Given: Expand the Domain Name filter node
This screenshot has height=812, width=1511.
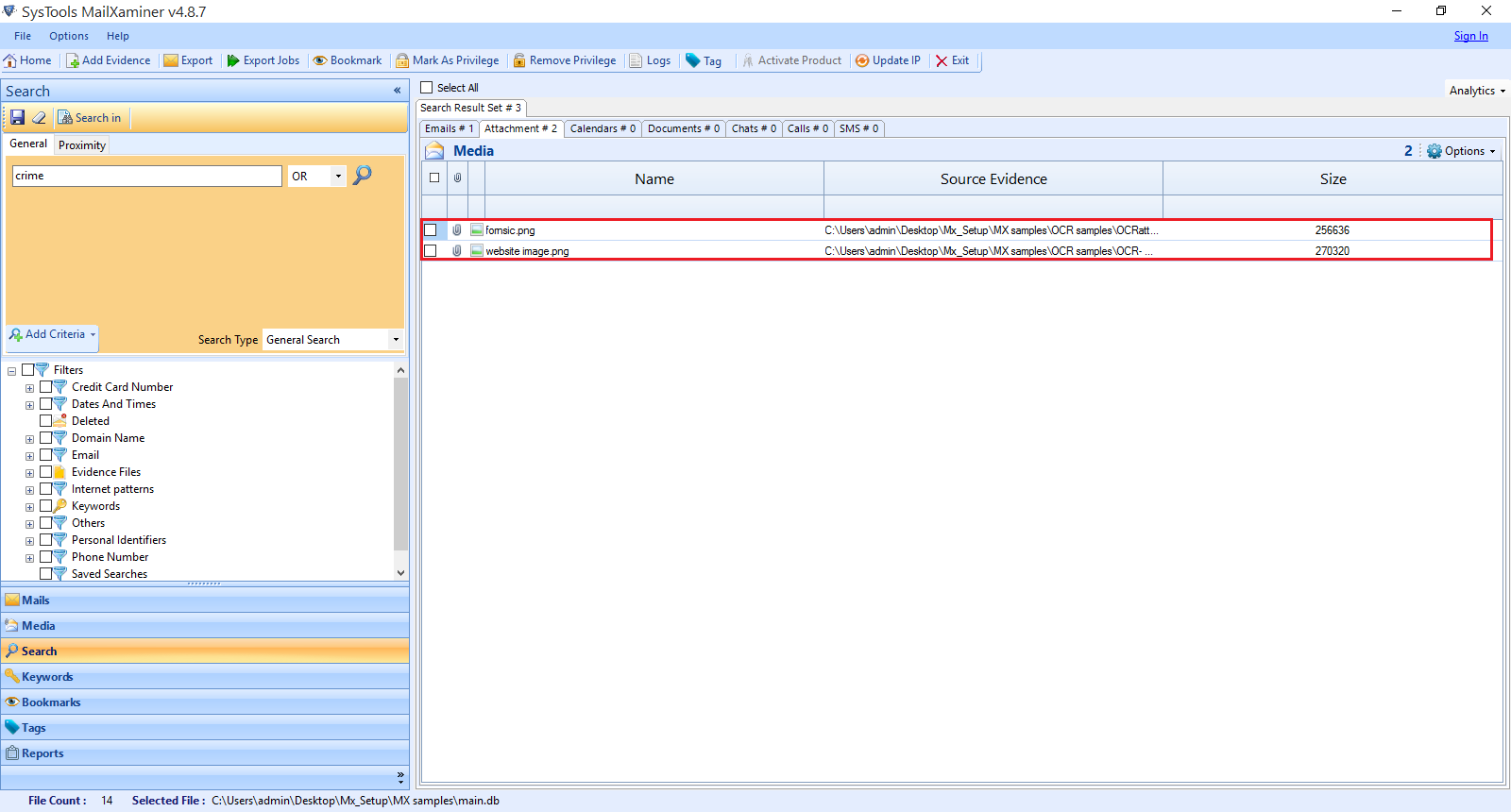Looking at the screenshot, I should click(29, 439).
